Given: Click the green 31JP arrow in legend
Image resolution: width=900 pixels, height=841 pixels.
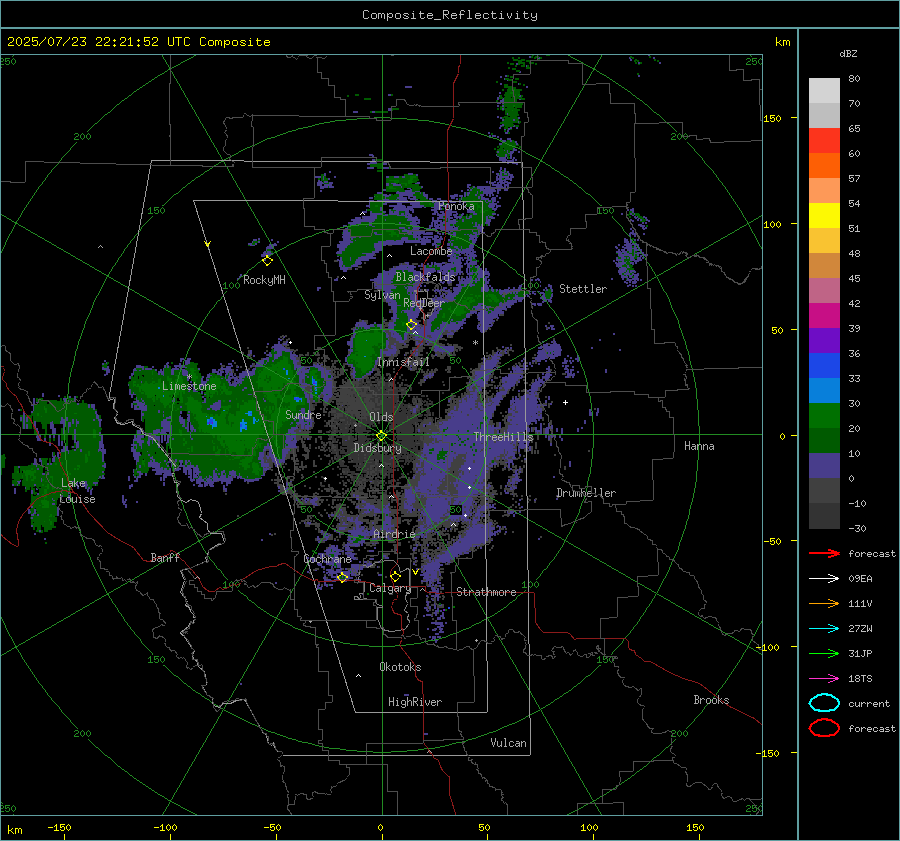Looking at the screenshot, I should (824, 653).
